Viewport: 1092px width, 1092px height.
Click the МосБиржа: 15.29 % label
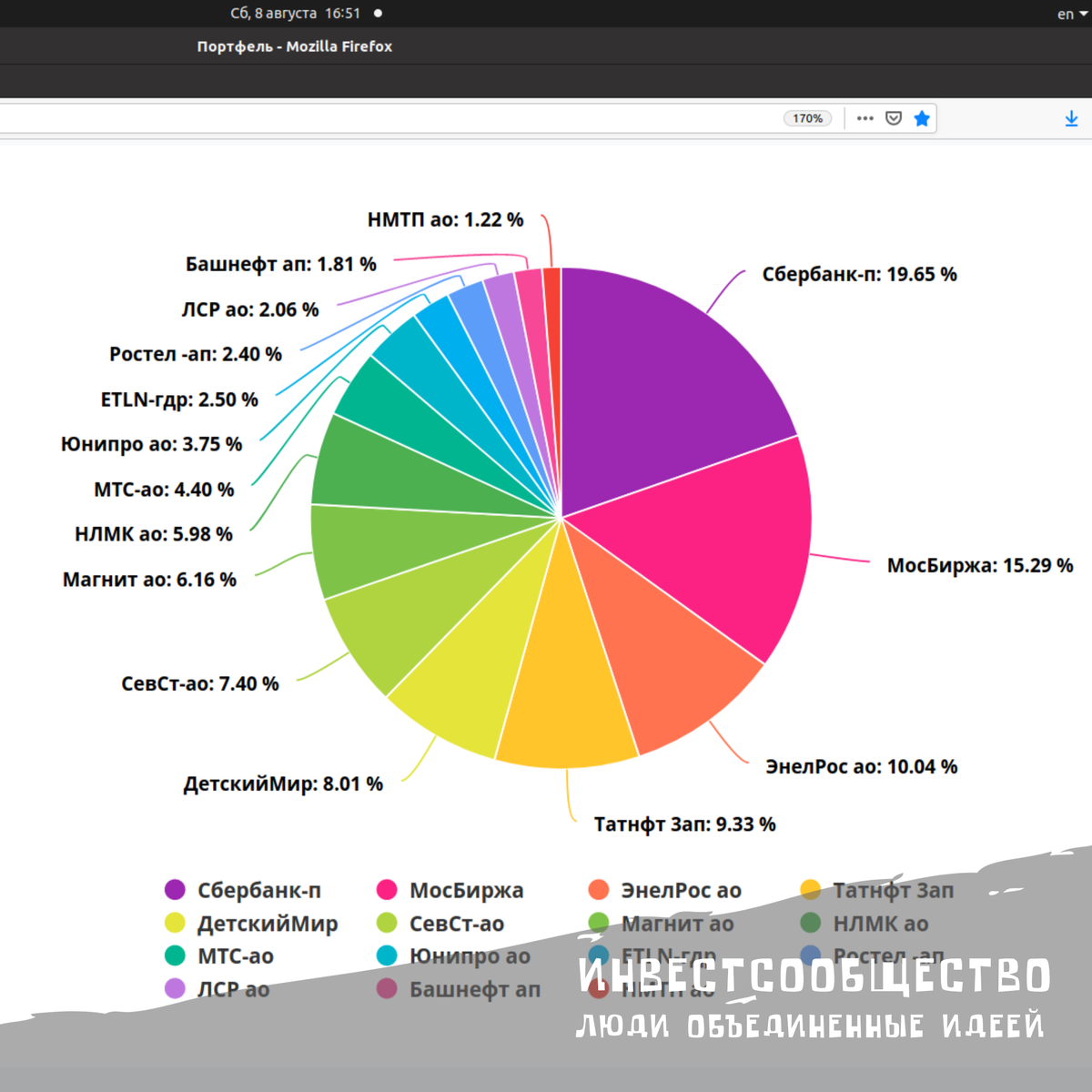coord(980,565)
